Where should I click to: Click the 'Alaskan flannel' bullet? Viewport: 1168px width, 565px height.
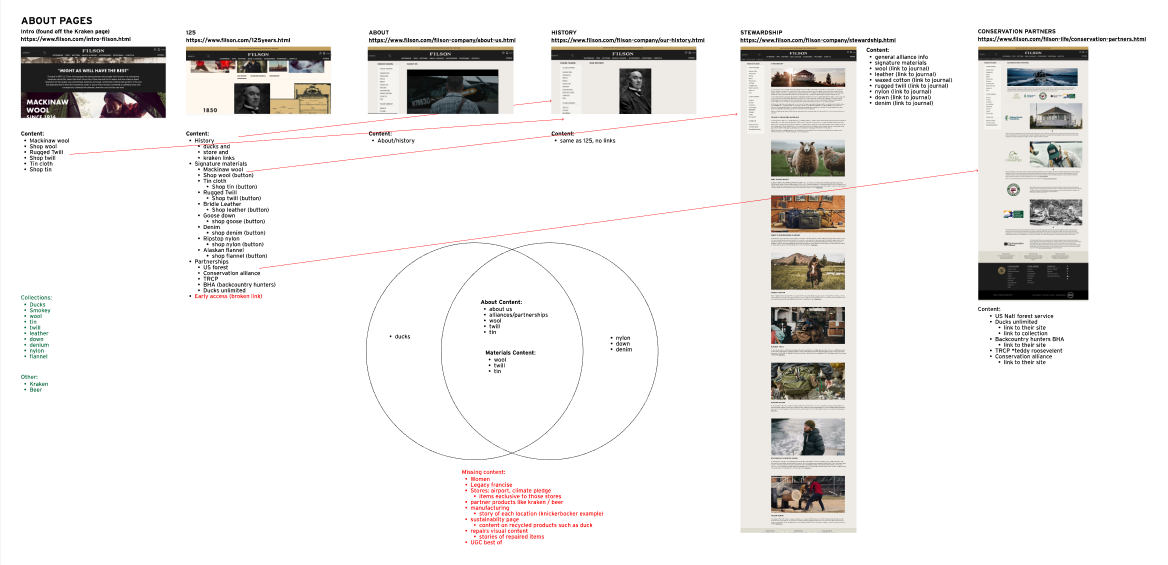click(x=223, y=250)
